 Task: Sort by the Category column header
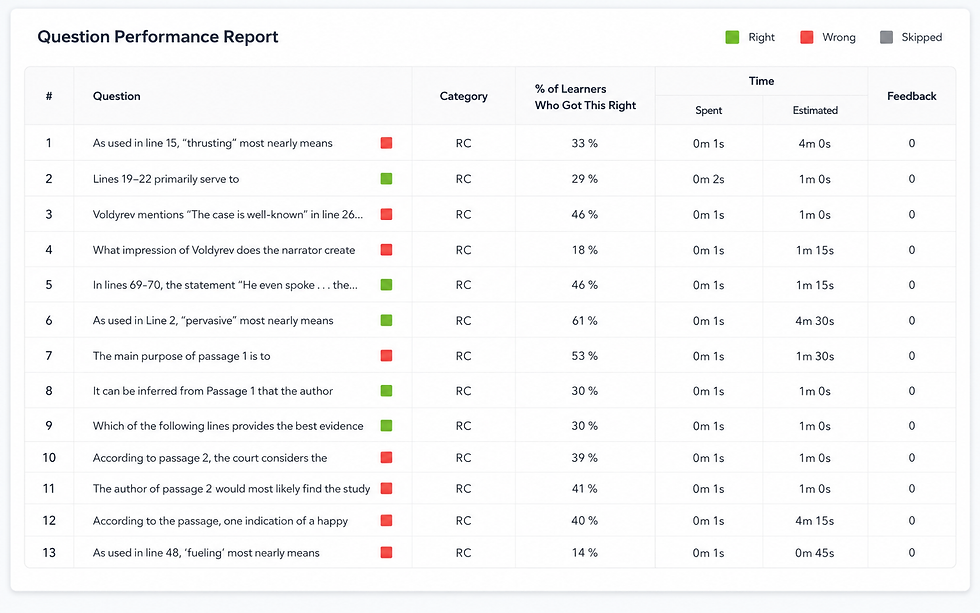(x=463, y=96)
